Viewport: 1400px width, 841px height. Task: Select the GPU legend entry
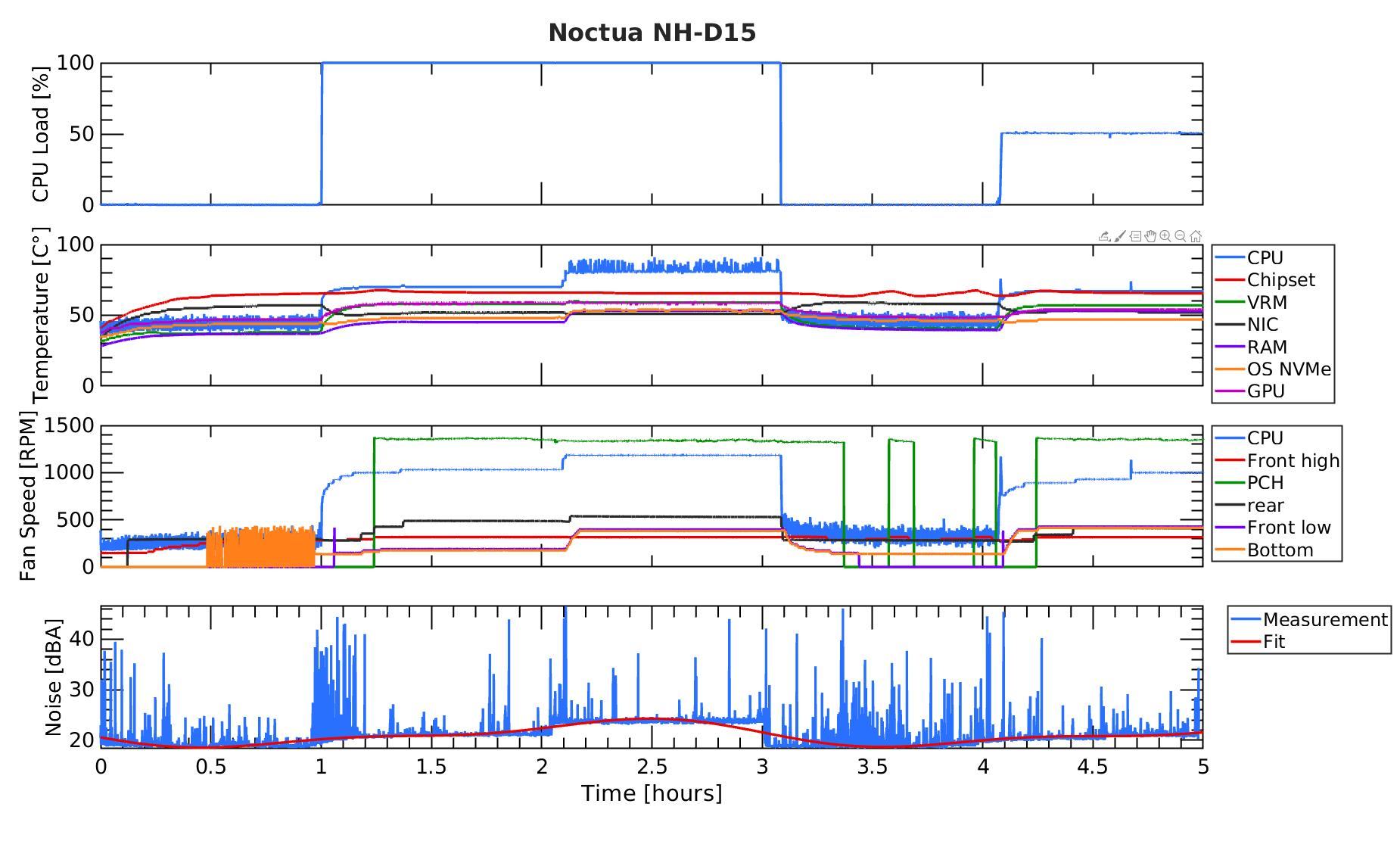point(1251,391)
